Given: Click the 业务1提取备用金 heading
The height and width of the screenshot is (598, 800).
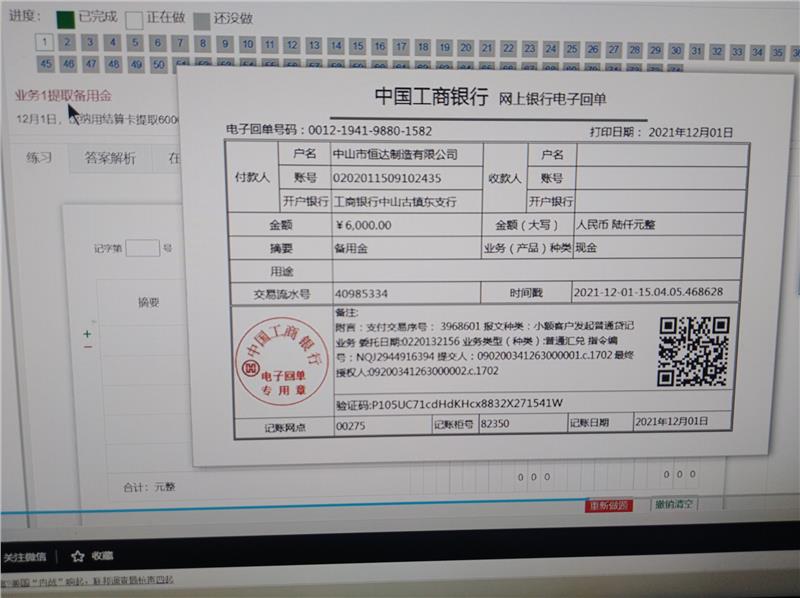Looking at the screenshot, I should (x=63, y=95).
